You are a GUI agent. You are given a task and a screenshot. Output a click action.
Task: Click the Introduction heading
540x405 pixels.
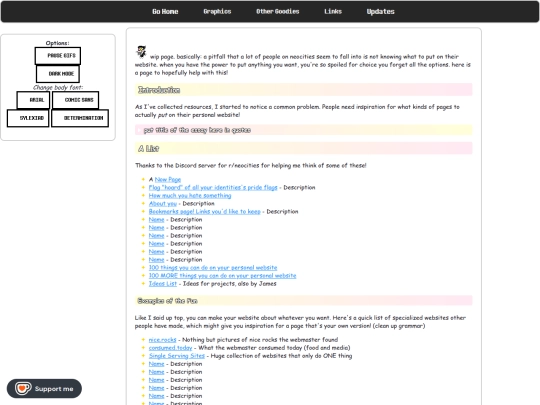(x=159, y=90)
